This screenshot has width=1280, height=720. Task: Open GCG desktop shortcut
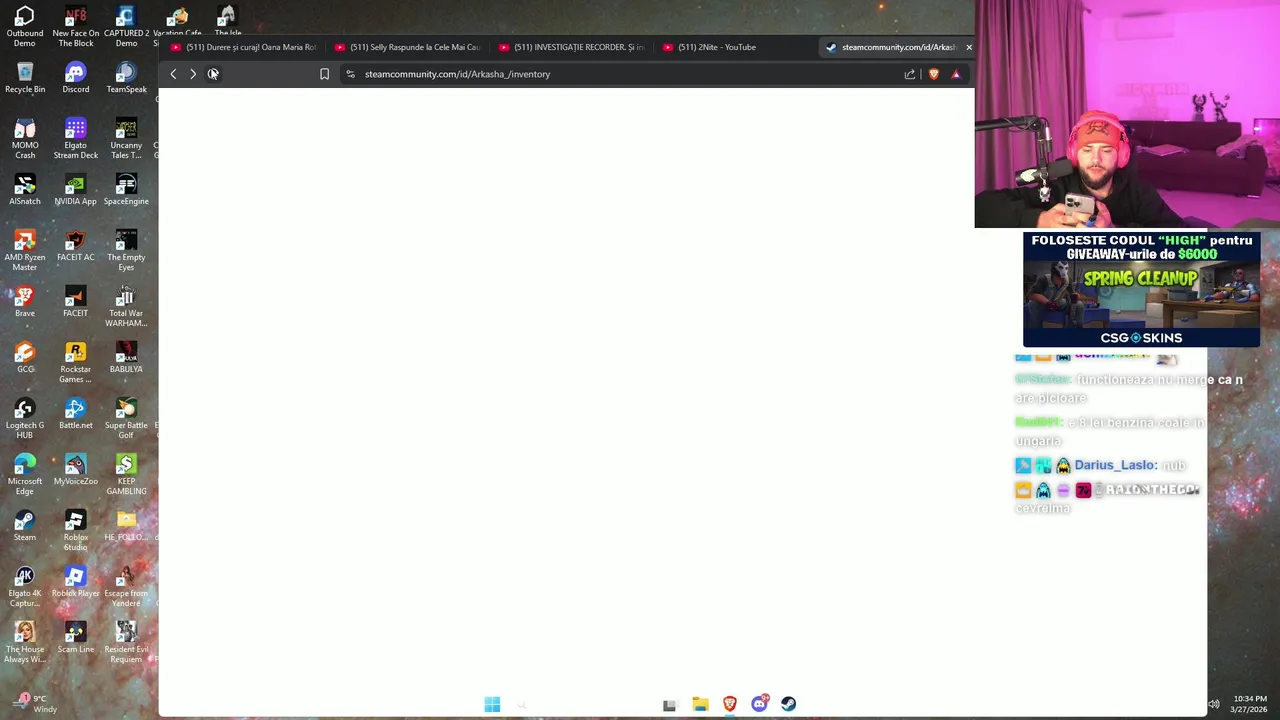(x=25, y=358)
